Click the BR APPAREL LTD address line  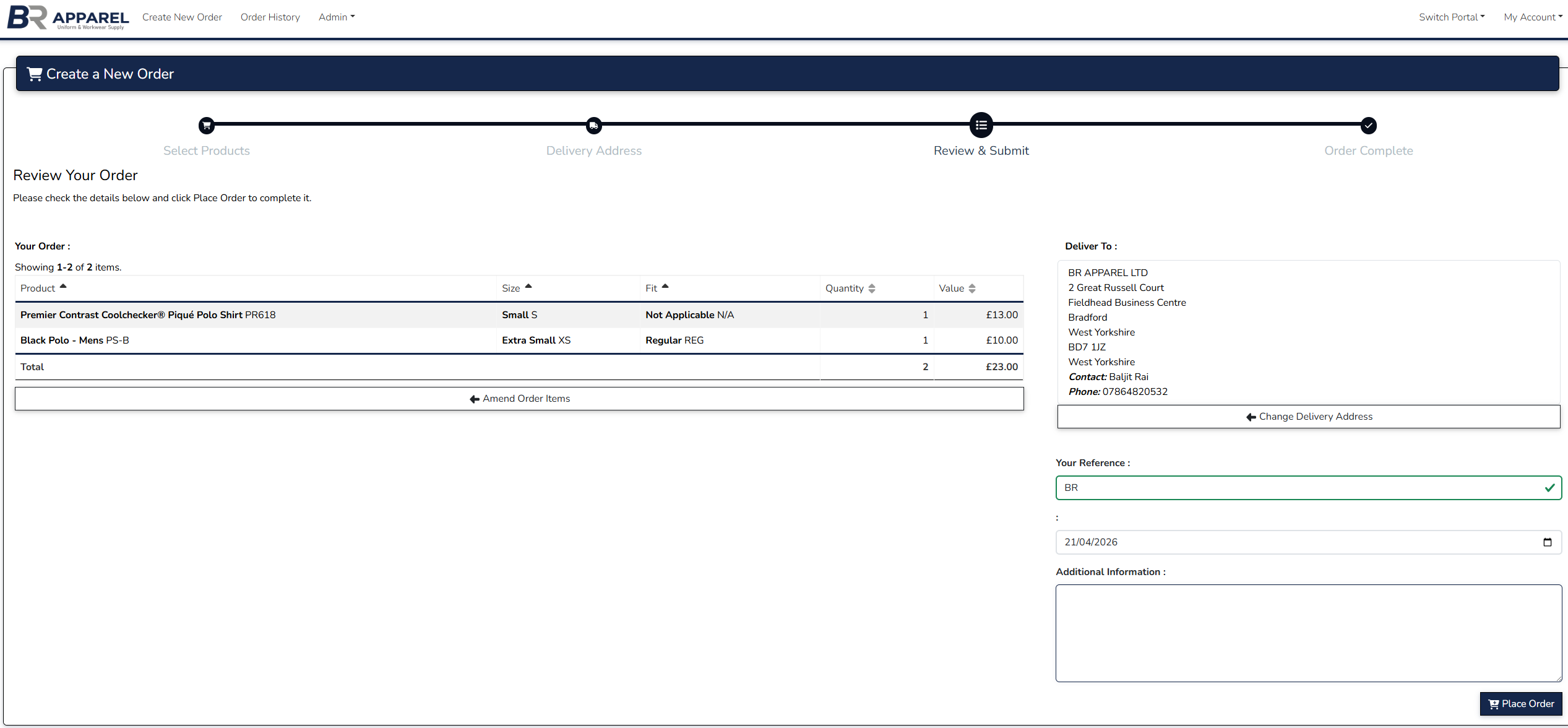[1108, 273]
